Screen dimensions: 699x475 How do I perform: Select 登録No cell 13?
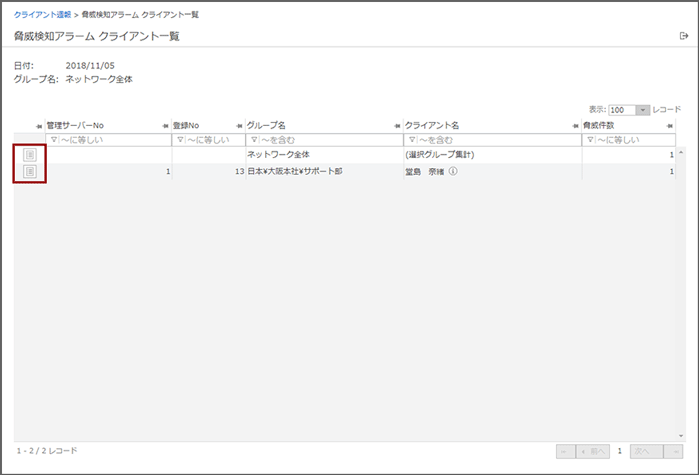tap(240, 172)
